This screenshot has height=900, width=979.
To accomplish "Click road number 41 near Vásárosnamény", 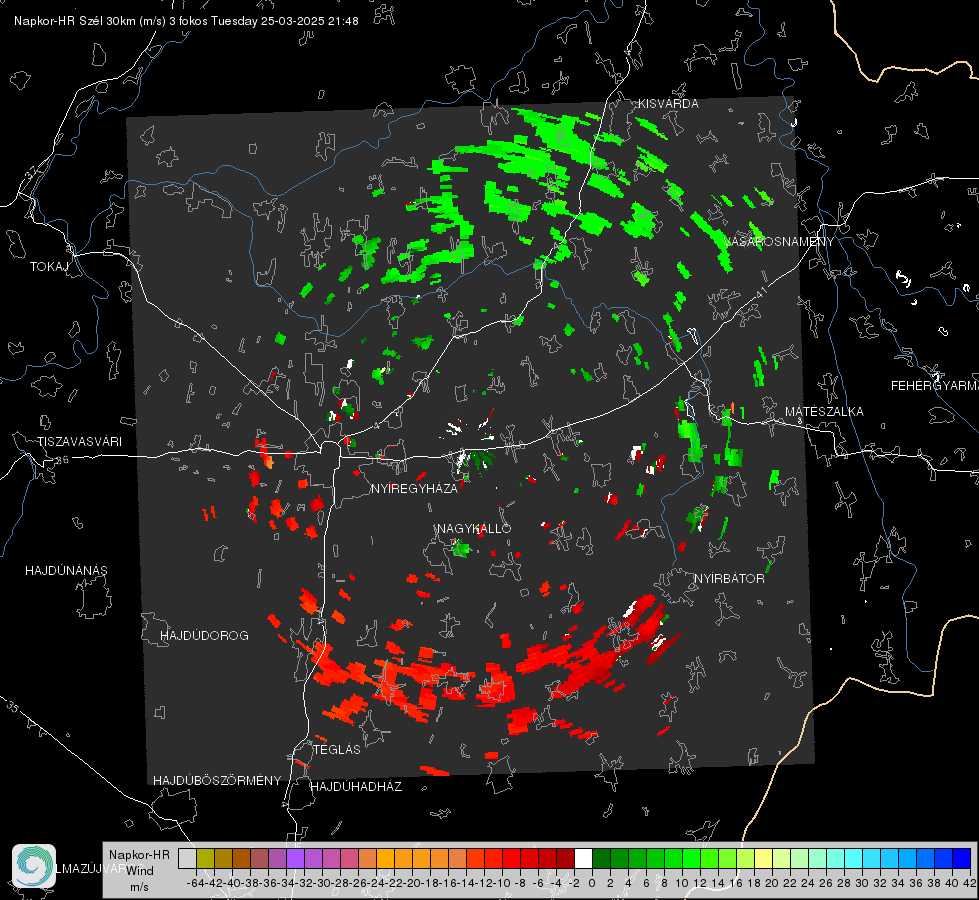I will tap(761, 292).
